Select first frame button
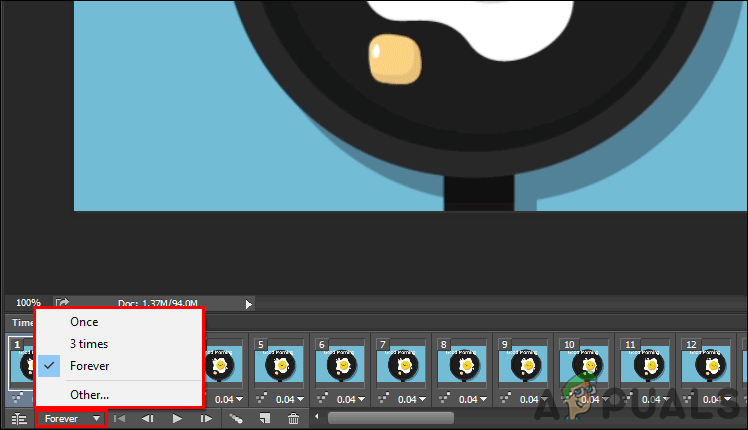 click(x=119, y=419)
